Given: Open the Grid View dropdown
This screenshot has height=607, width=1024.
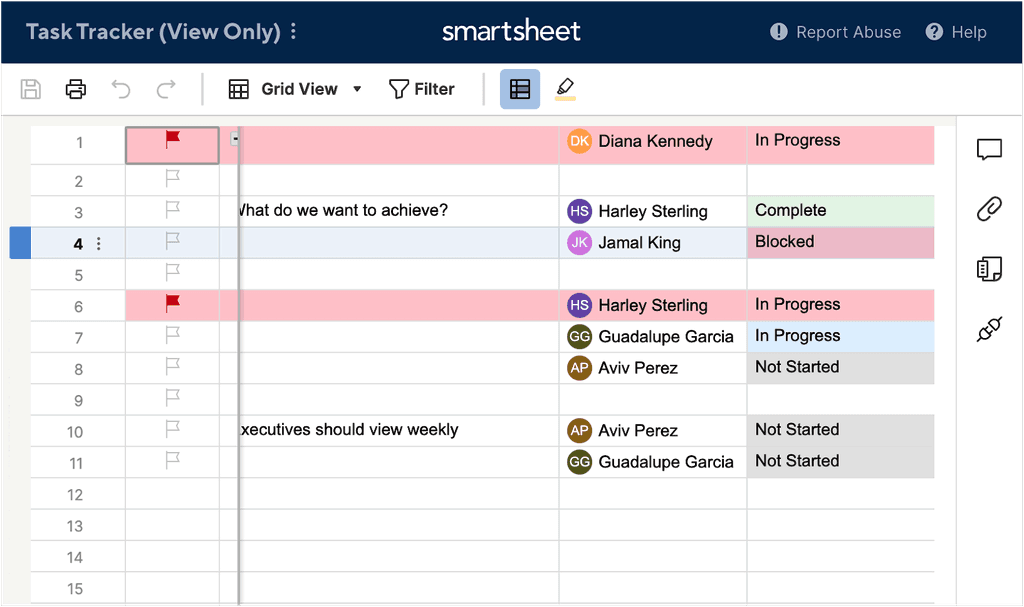Looking at the screenshot, I should pyautogui.click(x=295, y=88).
